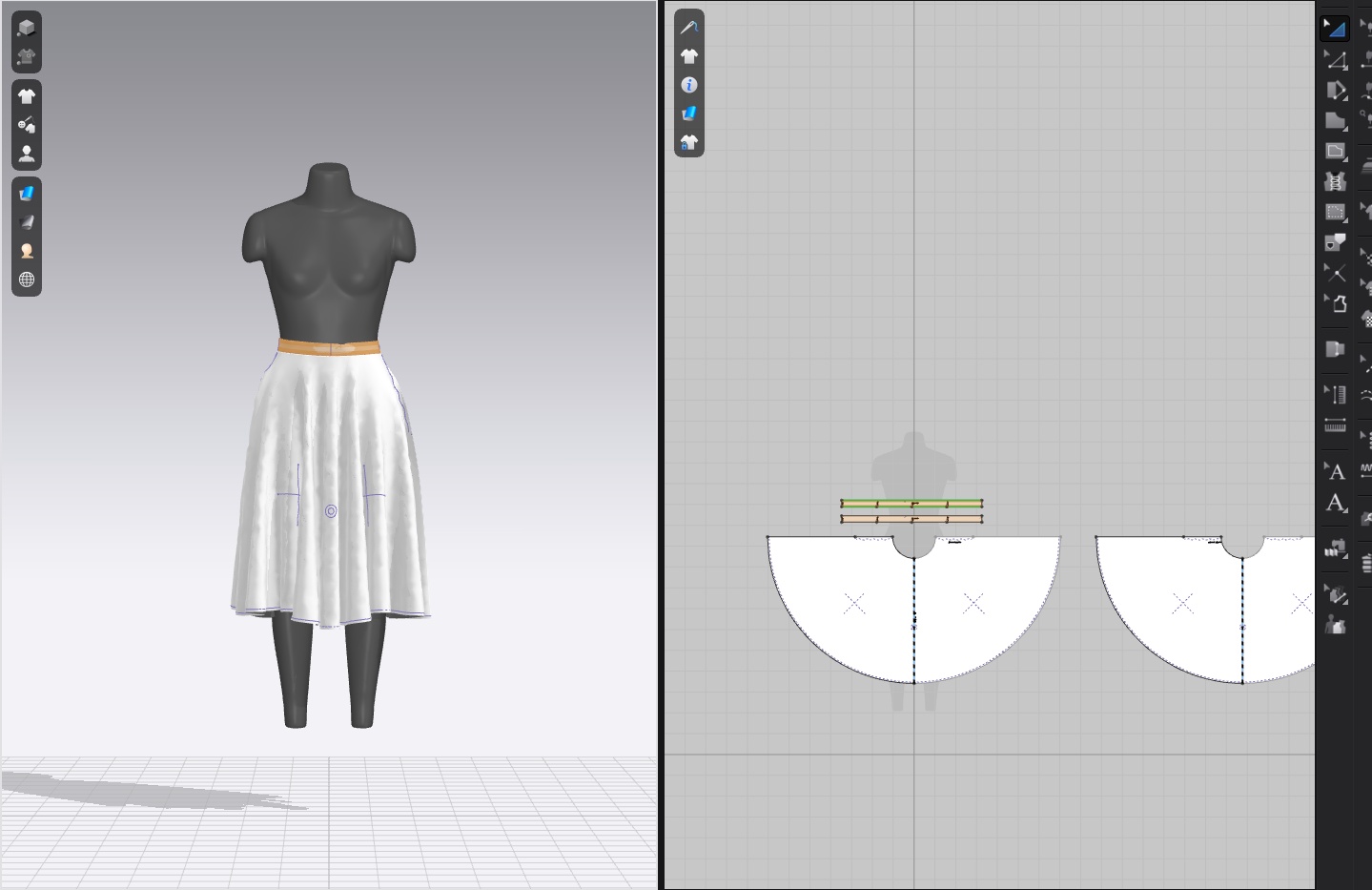Image resolution: width=1372 pixels, height=890 pixels.
Task: Select the Transform Pattern tool
Action: (1335, 29)
